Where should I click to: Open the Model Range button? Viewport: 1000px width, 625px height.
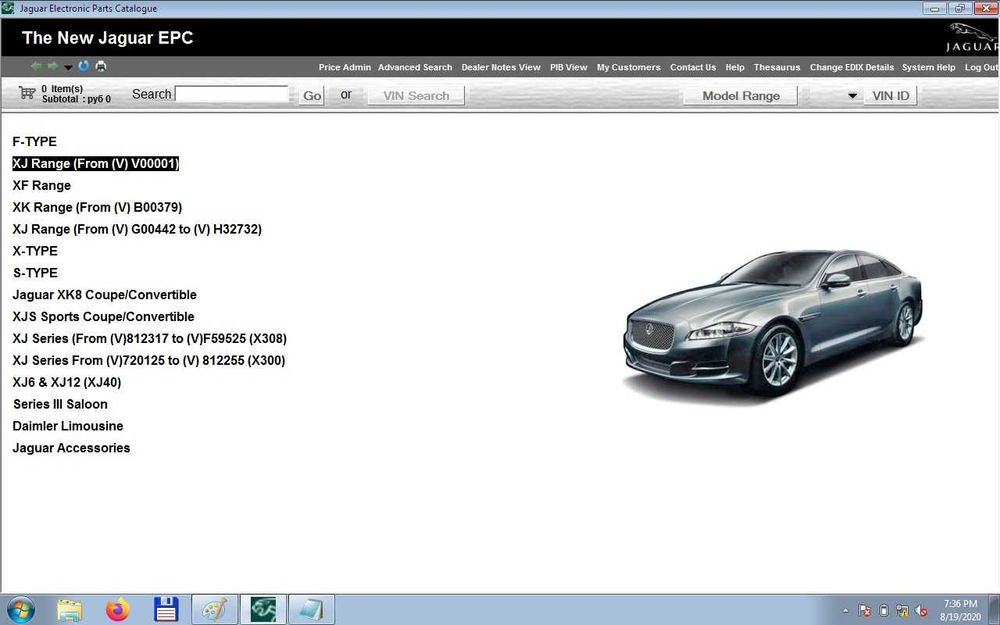click(740, 96)
